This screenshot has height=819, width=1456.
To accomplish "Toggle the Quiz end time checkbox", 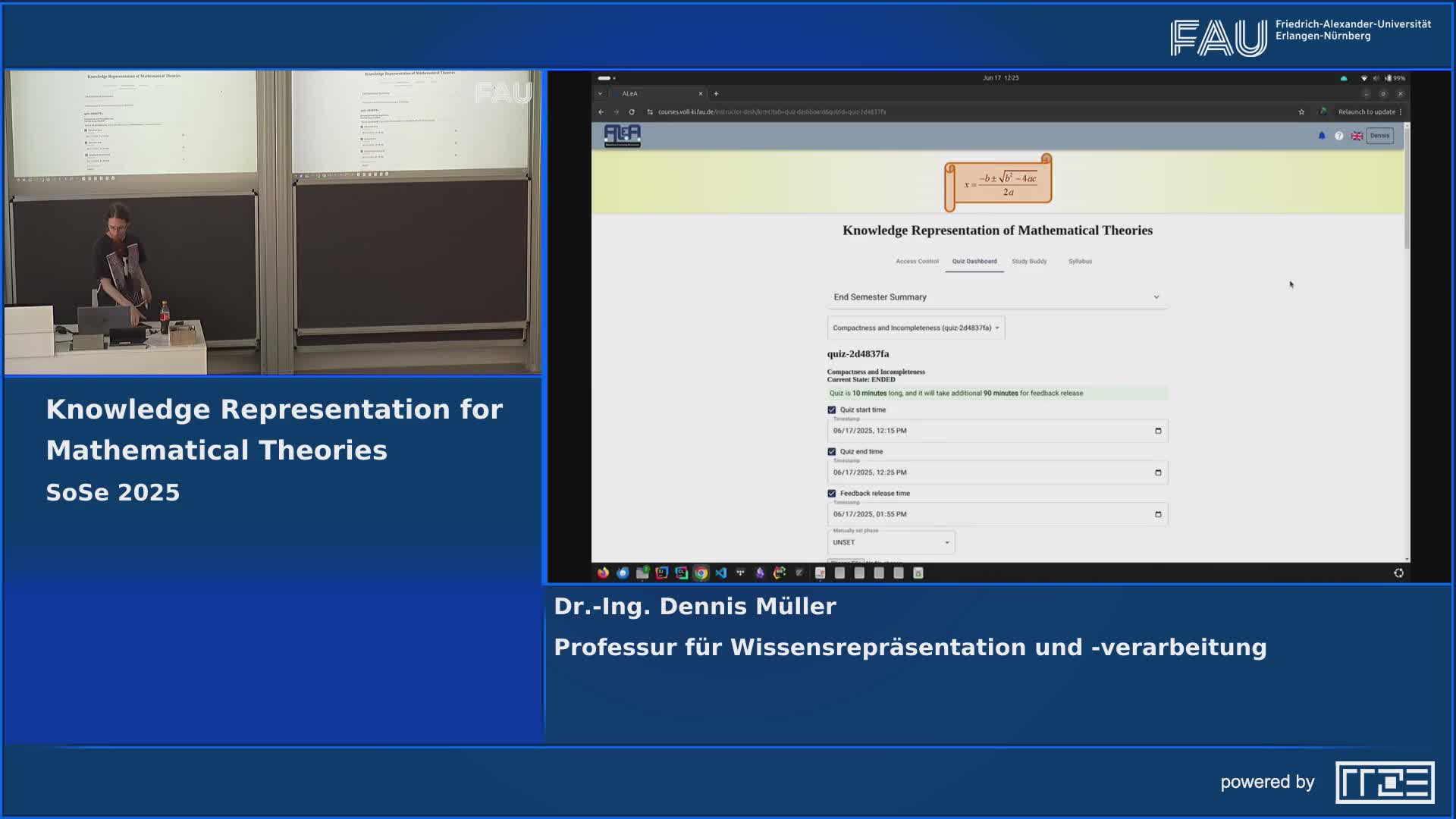I will pyautogui.click(x=832, y=451).
